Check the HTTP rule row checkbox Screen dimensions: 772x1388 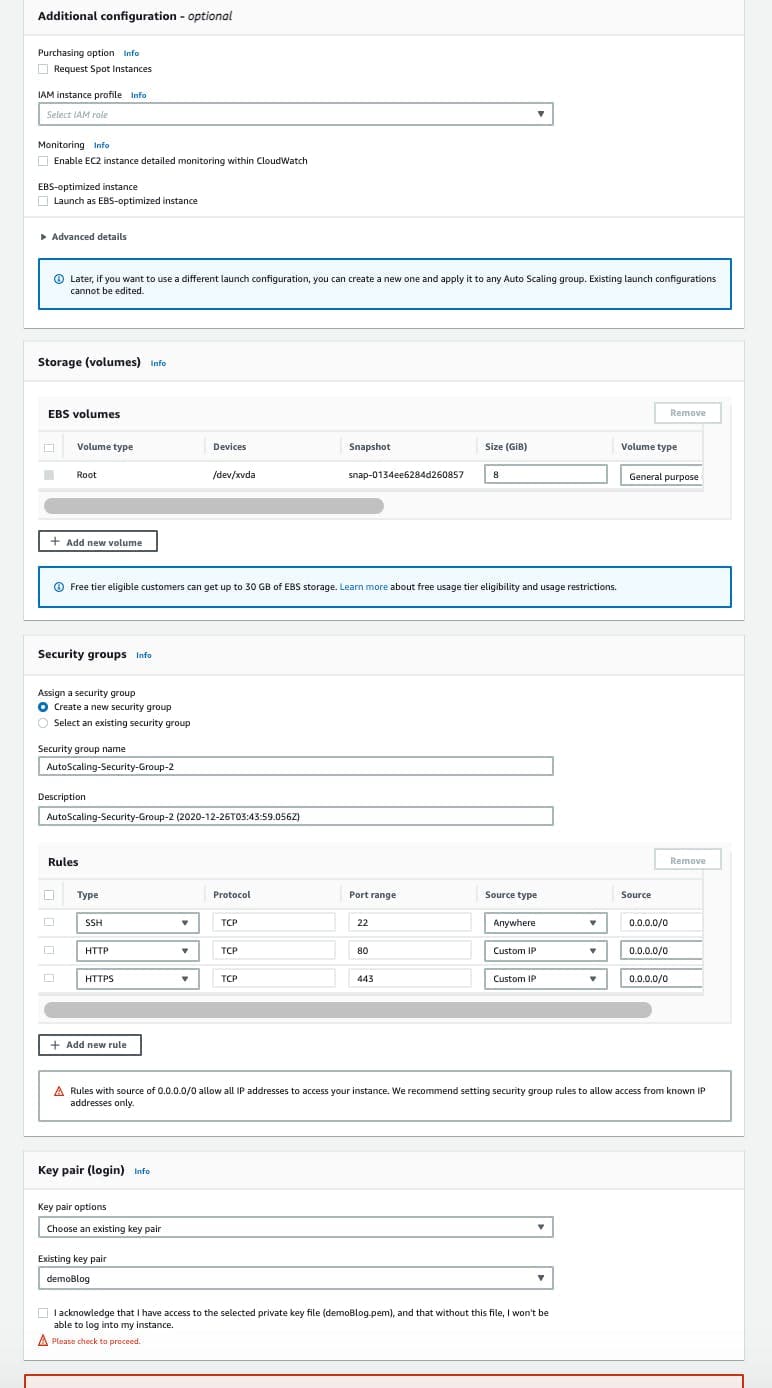click(x=49, y=950)
